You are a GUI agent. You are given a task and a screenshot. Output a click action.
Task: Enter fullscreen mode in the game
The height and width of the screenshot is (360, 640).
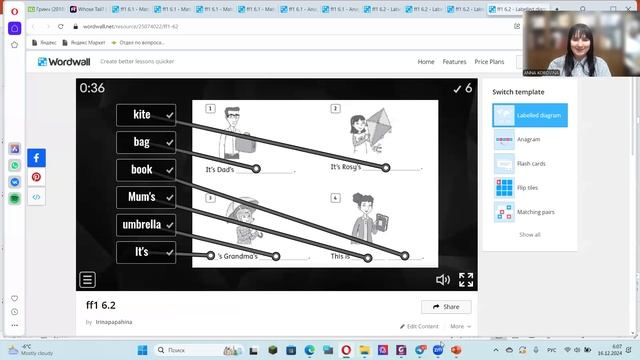pyautogui.click(x=466, y=280)
